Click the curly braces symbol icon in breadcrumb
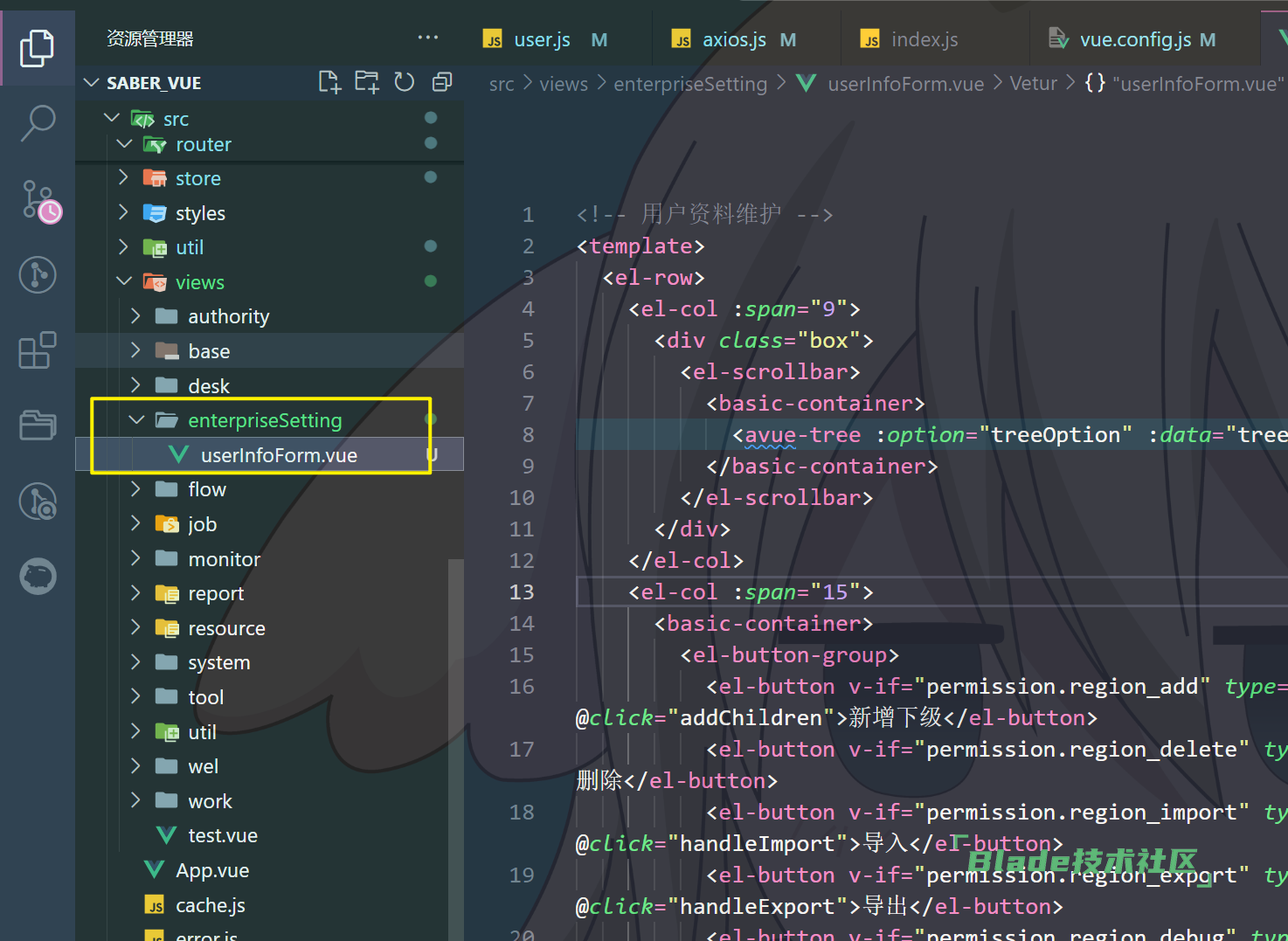Image resolution: width=1288 pixels, height=941 pixels. click(1095, 84)
